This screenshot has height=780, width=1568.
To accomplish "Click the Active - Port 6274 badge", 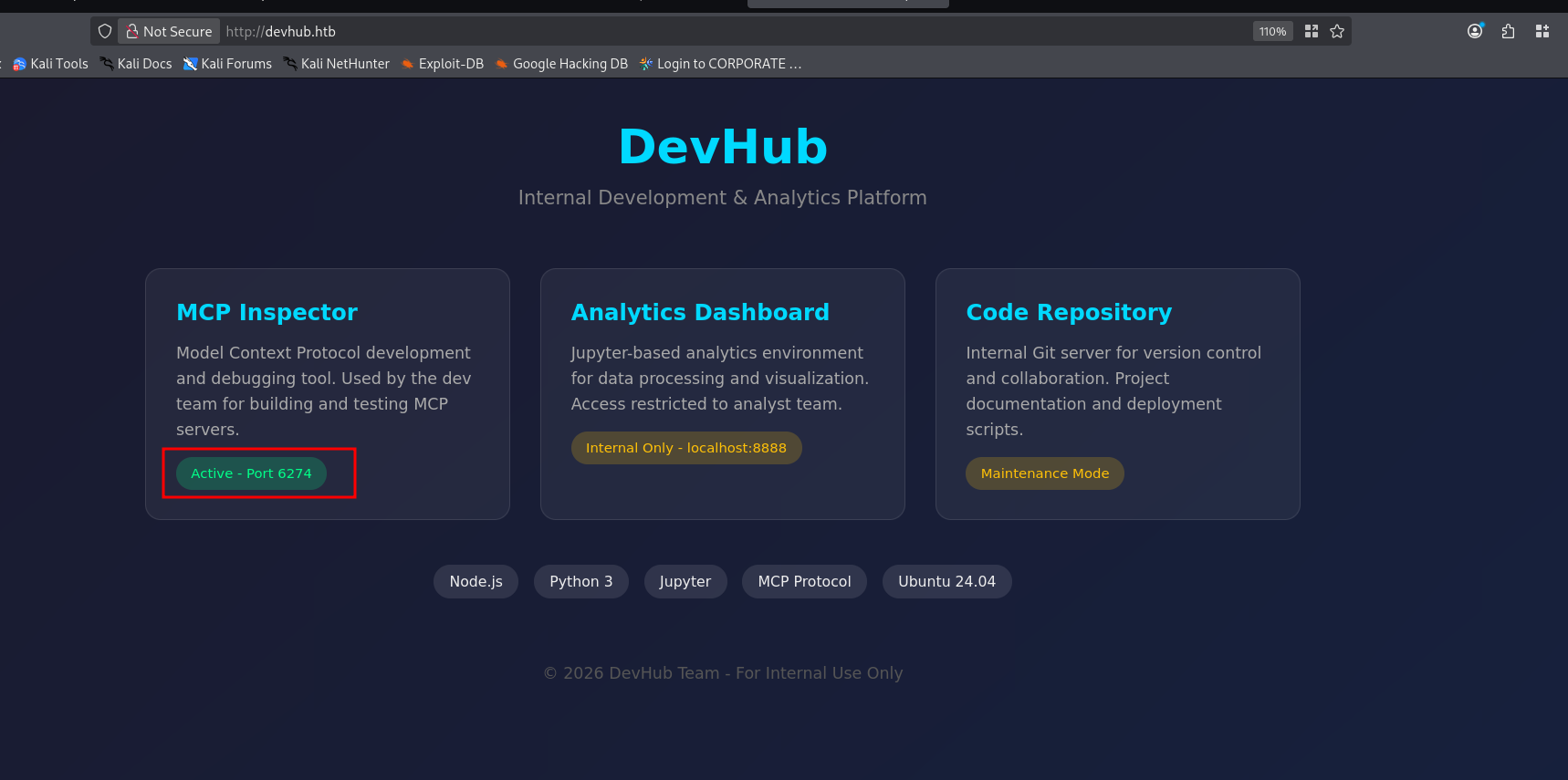I will point(251,473).
